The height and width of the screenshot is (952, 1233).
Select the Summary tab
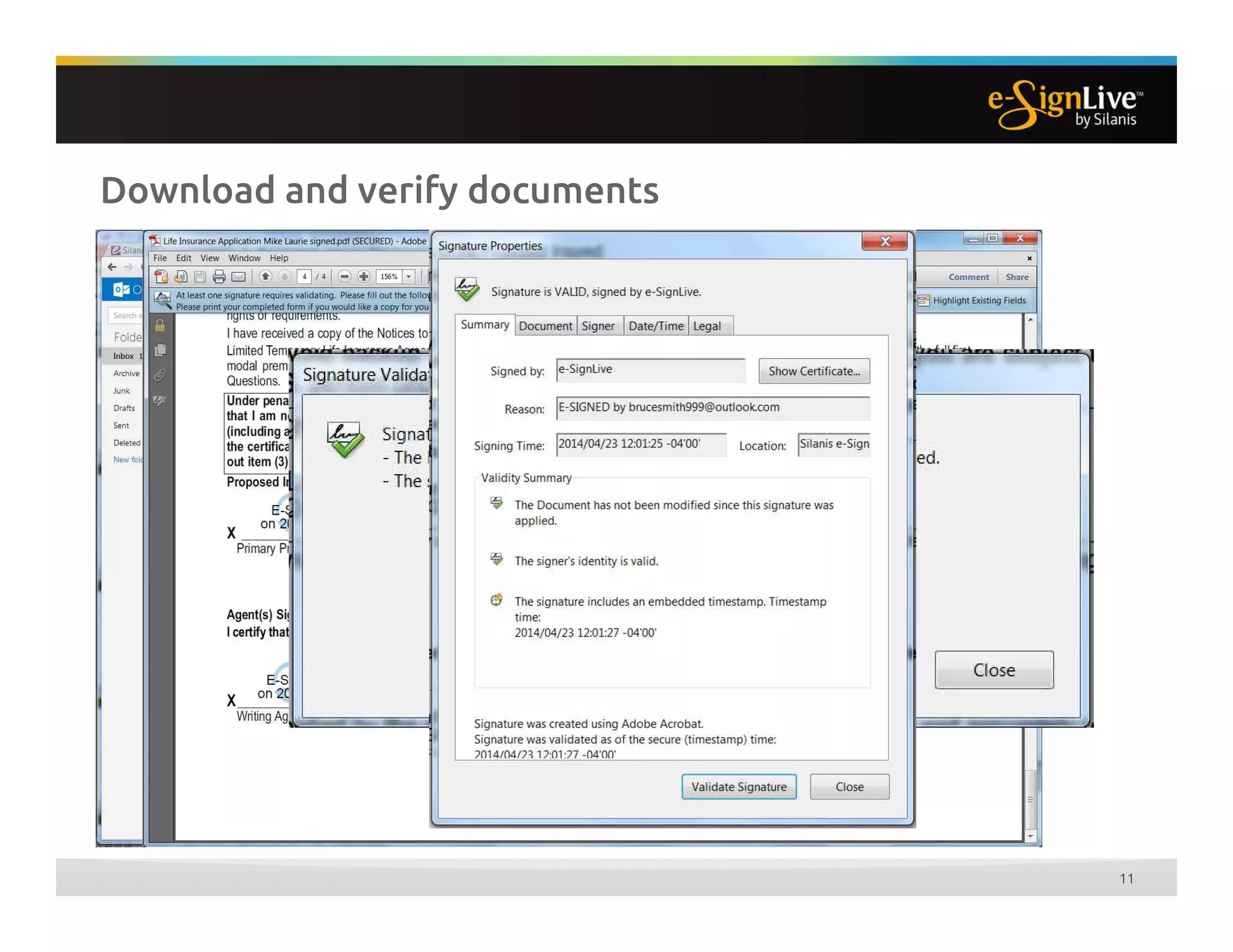click(485, 325)
